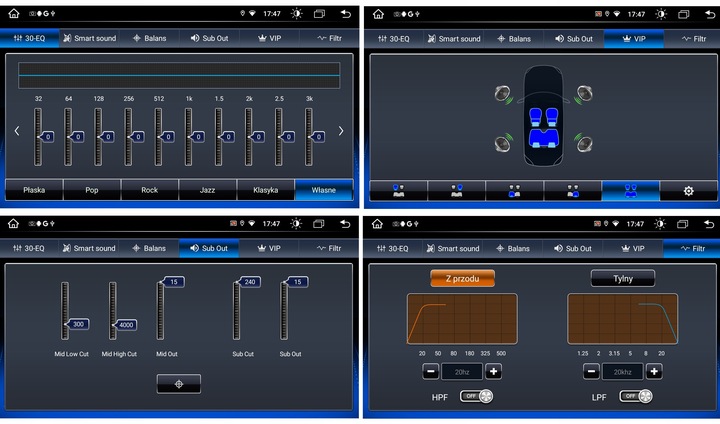
Task: Tap the brightness icon on the VIP screen
Action: click(661, 14)
